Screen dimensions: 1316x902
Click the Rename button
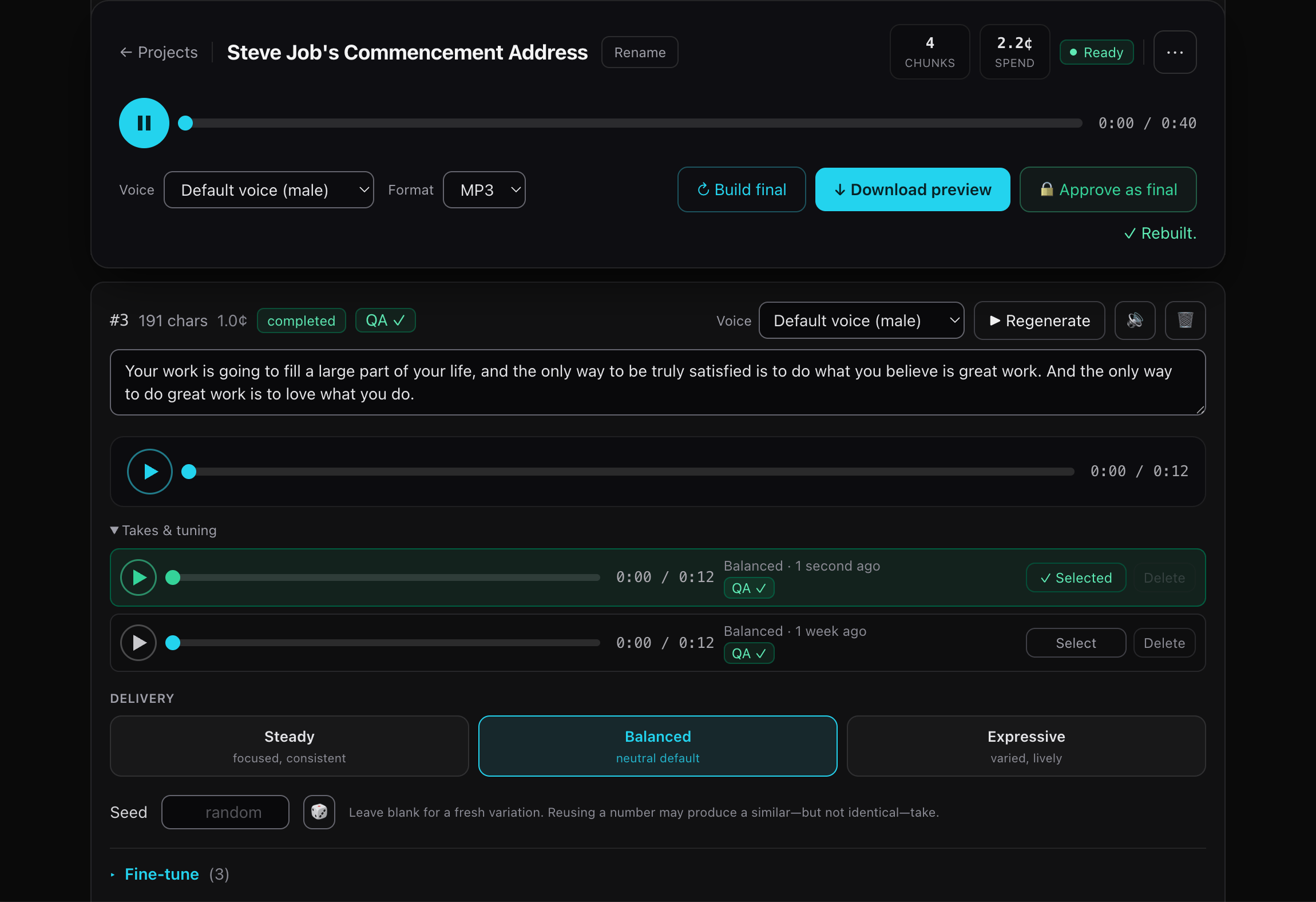pyautogui.click(x=640, y=52)
